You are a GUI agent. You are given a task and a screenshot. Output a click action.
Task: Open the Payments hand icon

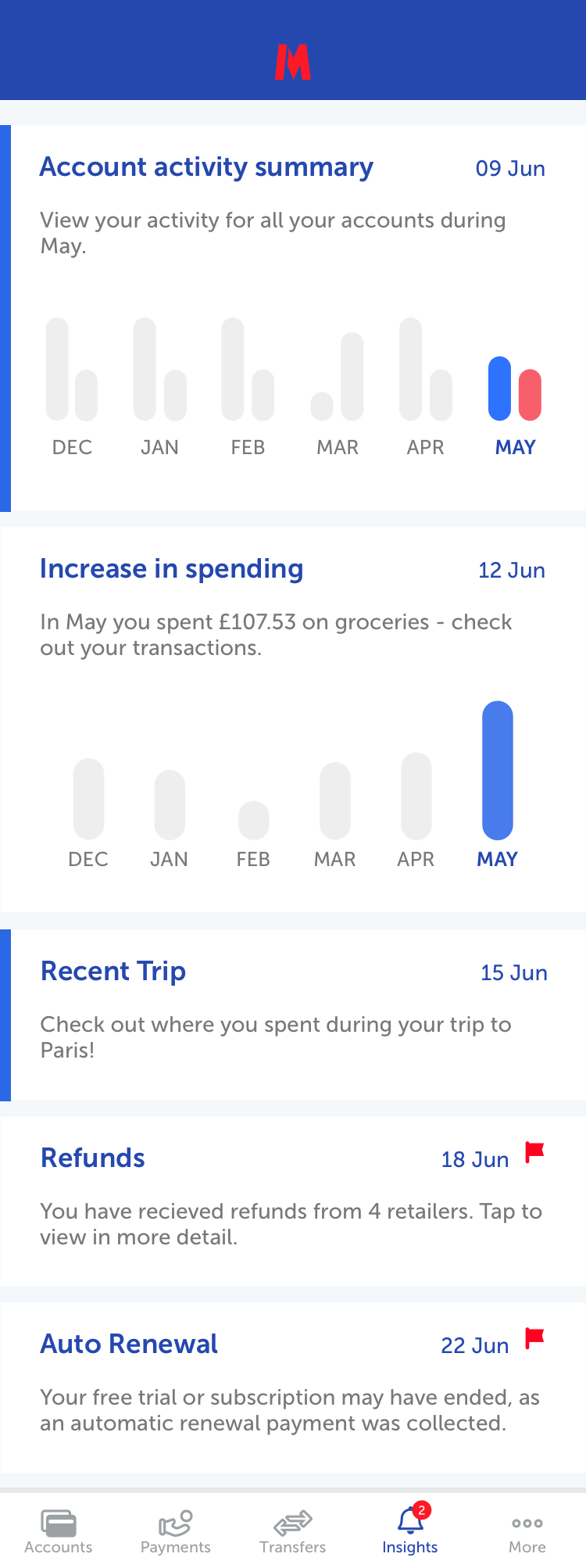click(176, 1523)
